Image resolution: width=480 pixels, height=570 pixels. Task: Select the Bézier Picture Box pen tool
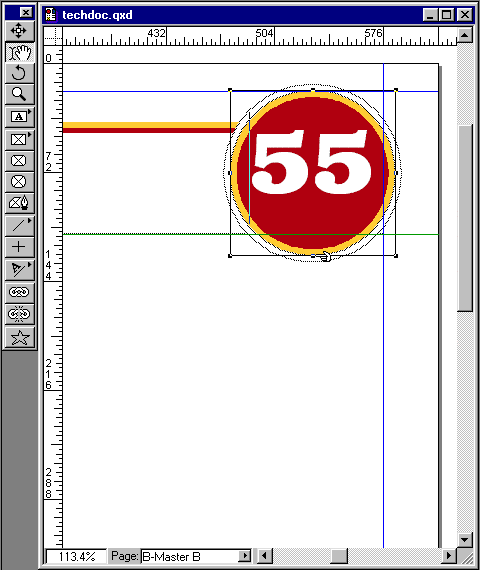tap(20, 202)
